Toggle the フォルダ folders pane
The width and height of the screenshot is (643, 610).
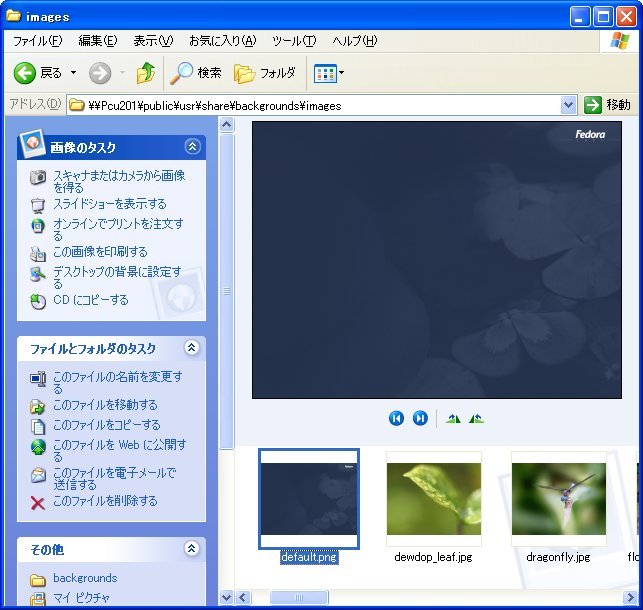click(265, 73)
